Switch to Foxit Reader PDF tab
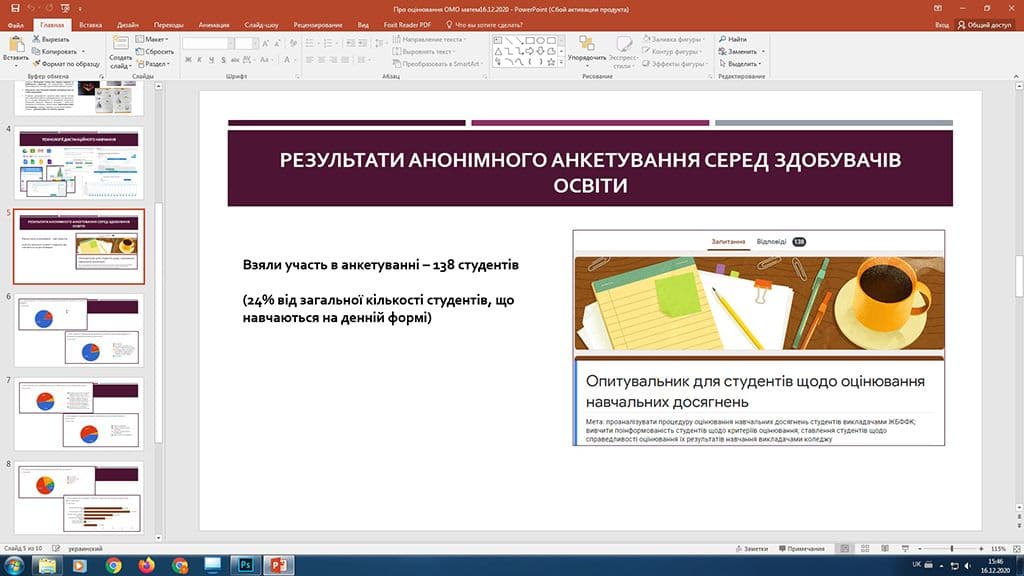Image resolution: width=1024 pixels, height=576 pixels. click(x=407, y=25)
